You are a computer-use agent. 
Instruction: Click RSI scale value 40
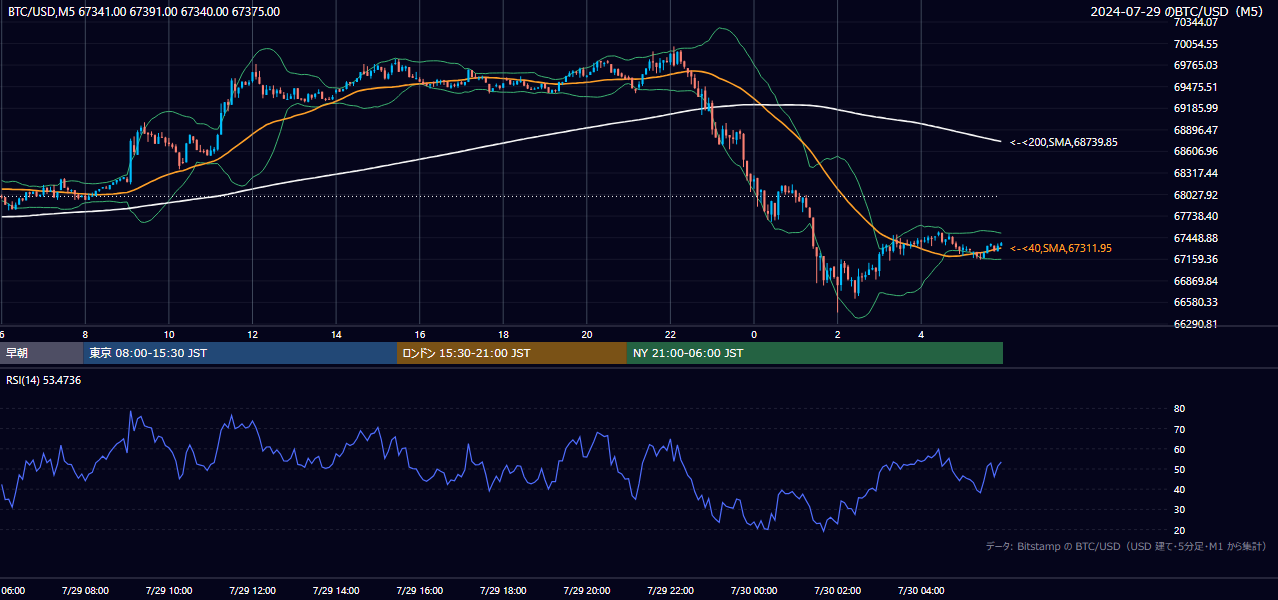(1180, 490)
